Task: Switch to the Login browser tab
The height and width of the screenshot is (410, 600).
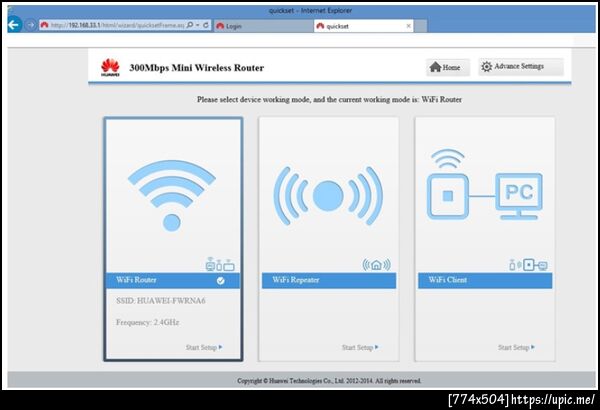Action: click(263, 26)
